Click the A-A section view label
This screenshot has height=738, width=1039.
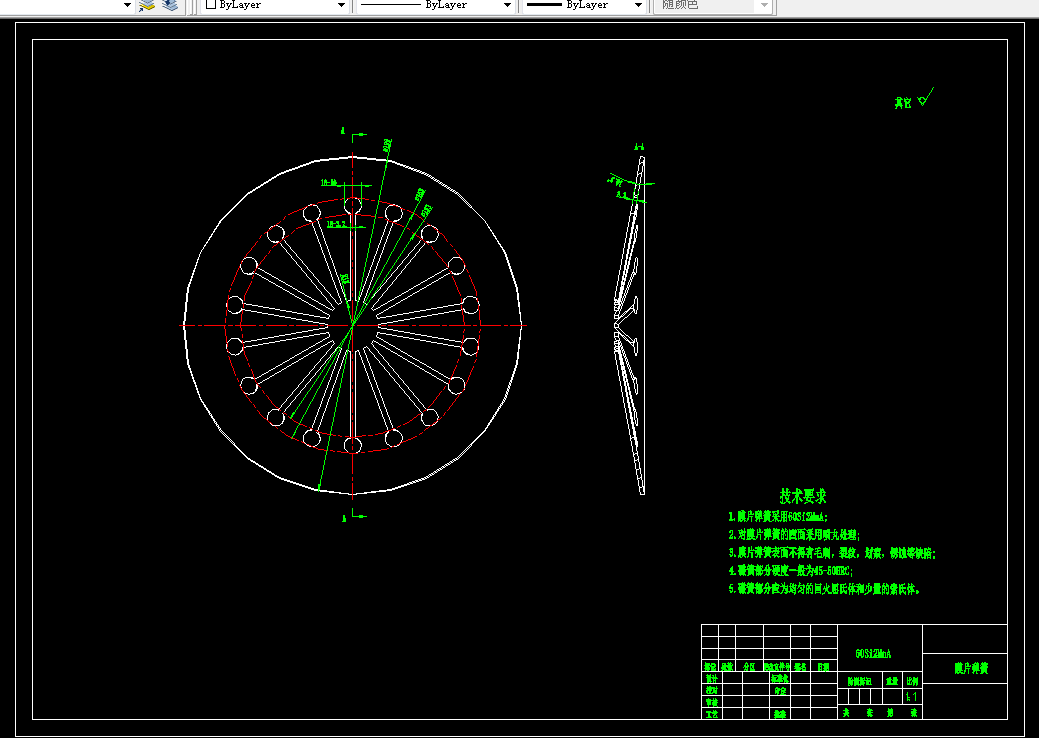pos(639,147)
